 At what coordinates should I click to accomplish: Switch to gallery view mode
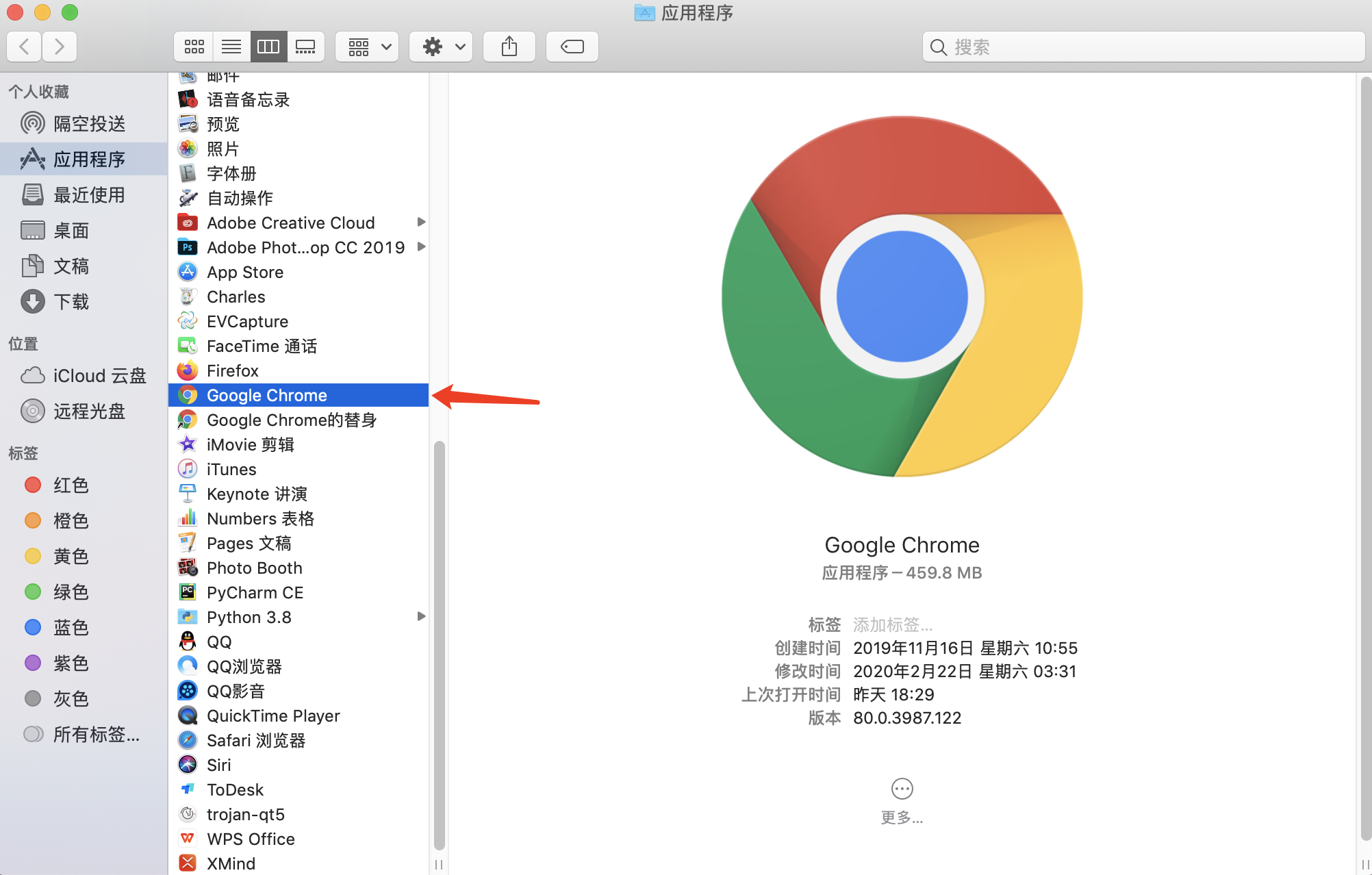coord(305,47)
